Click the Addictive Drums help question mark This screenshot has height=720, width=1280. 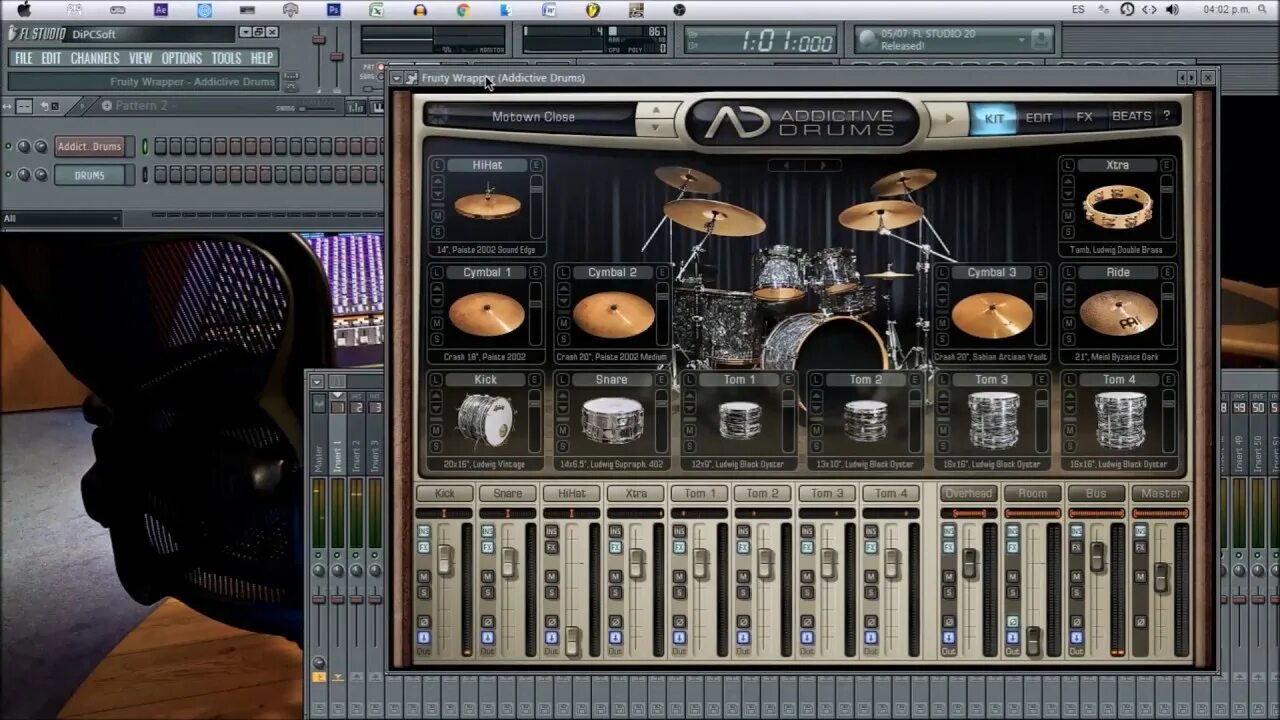(1166, 117)
